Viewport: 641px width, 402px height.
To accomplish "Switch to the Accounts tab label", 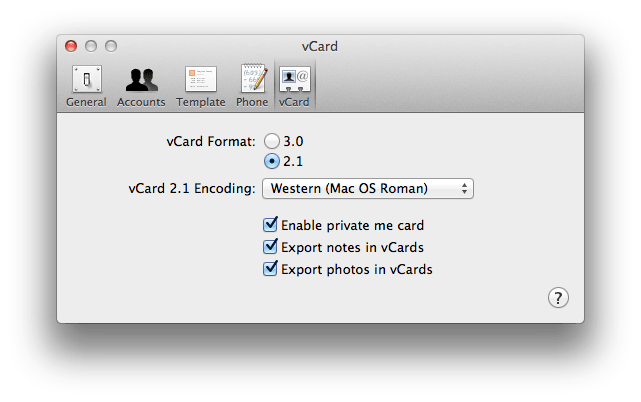I will [141, 102].
